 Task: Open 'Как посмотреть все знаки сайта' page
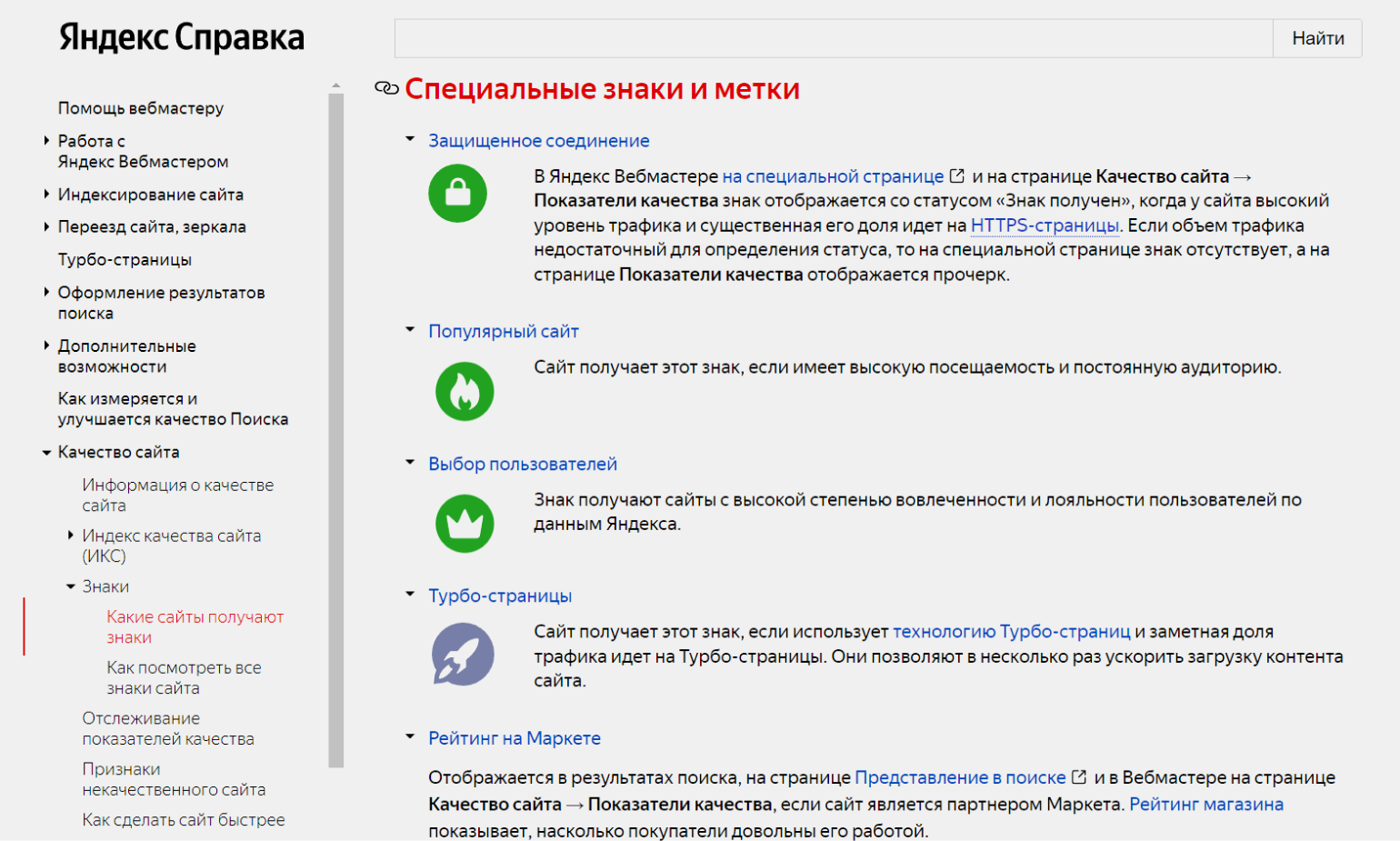184,678
